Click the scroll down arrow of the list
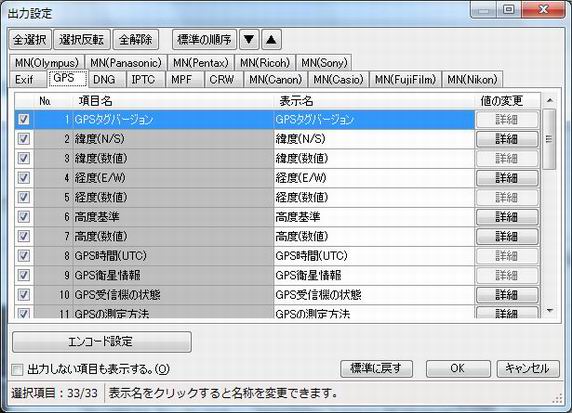 tap(550, 311)
